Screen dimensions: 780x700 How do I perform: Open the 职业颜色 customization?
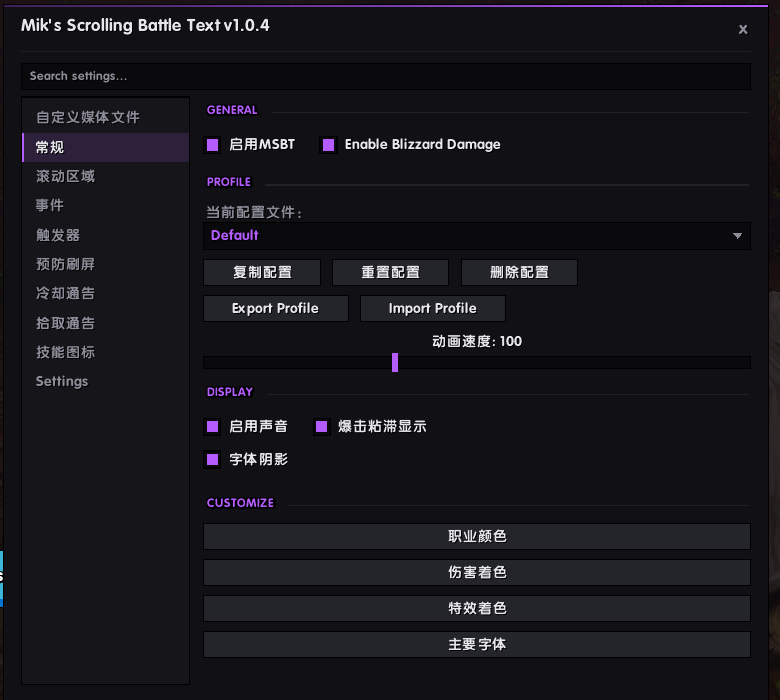(x=477, y=536)
